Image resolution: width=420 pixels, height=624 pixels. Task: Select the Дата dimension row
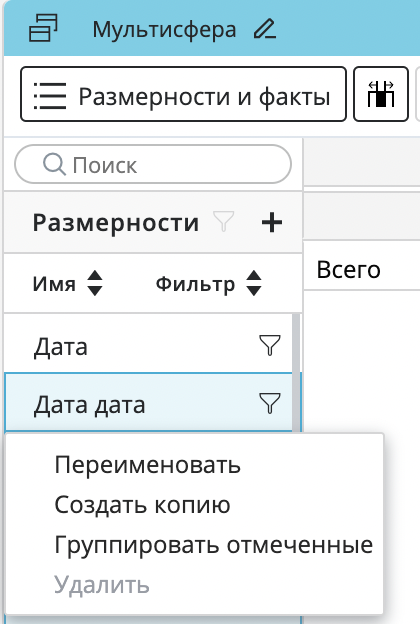pos(148,345)
